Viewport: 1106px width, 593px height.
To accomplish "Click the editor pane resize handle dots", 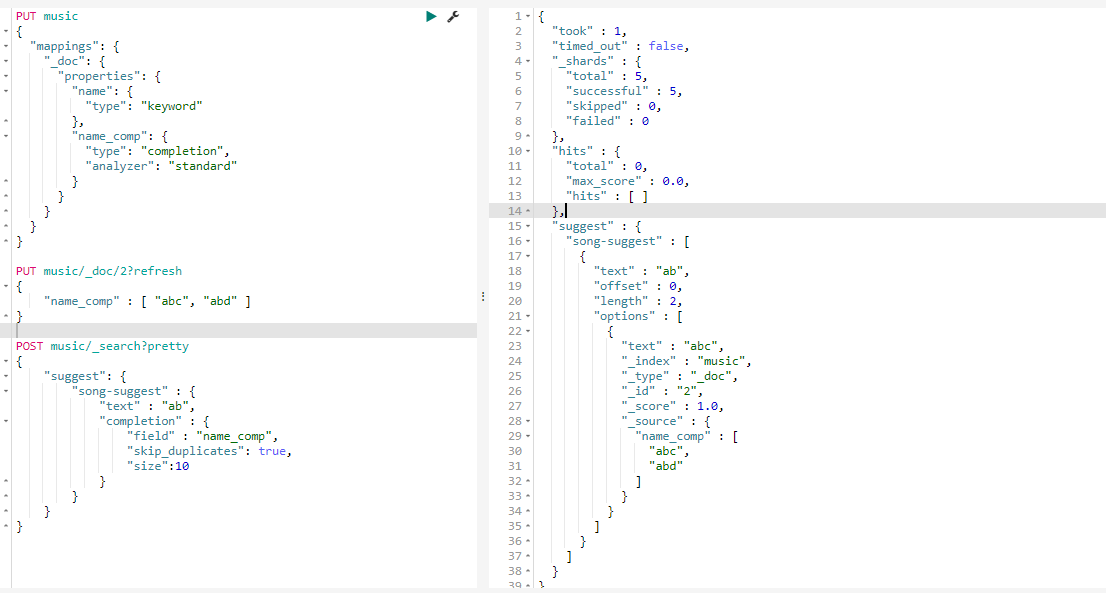I will [x=483, y=297].
